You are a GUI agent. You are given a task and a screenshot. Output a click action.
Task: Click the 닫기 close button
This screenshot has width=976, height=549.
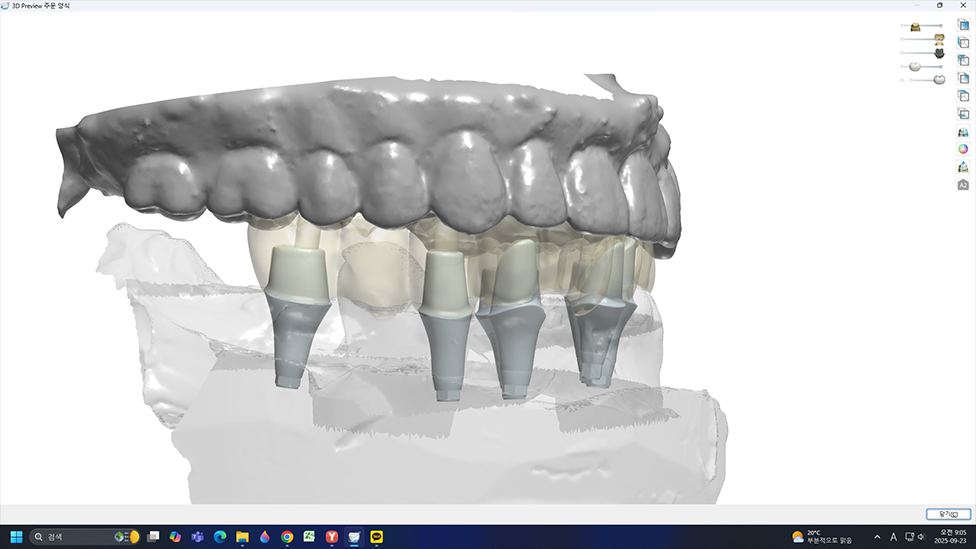click(x=948, y=514)
